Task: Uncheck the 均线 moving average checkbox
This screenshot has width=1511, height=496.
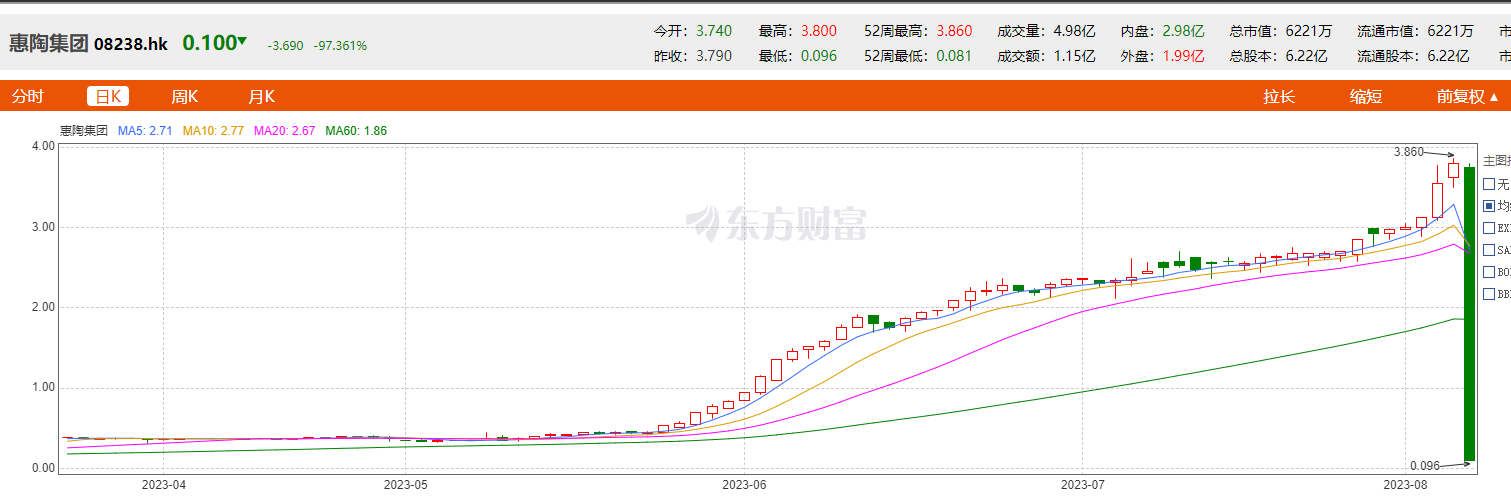Action: tap(1489, 206)
